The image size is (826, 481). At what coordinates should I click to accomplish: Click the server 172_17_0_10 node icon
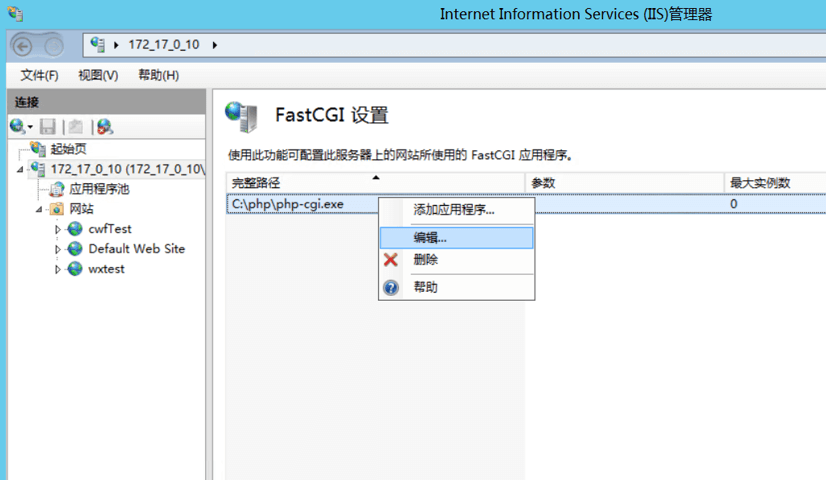point(38,169)
